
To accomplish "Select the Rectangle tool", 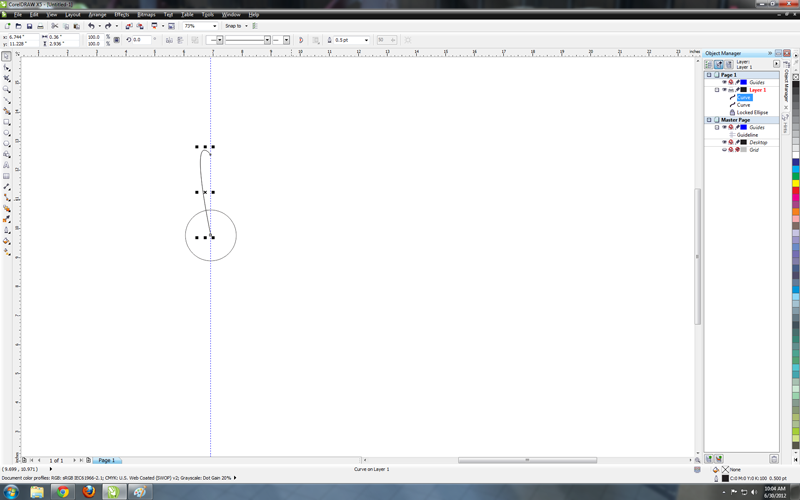I will tap(6, 122).
